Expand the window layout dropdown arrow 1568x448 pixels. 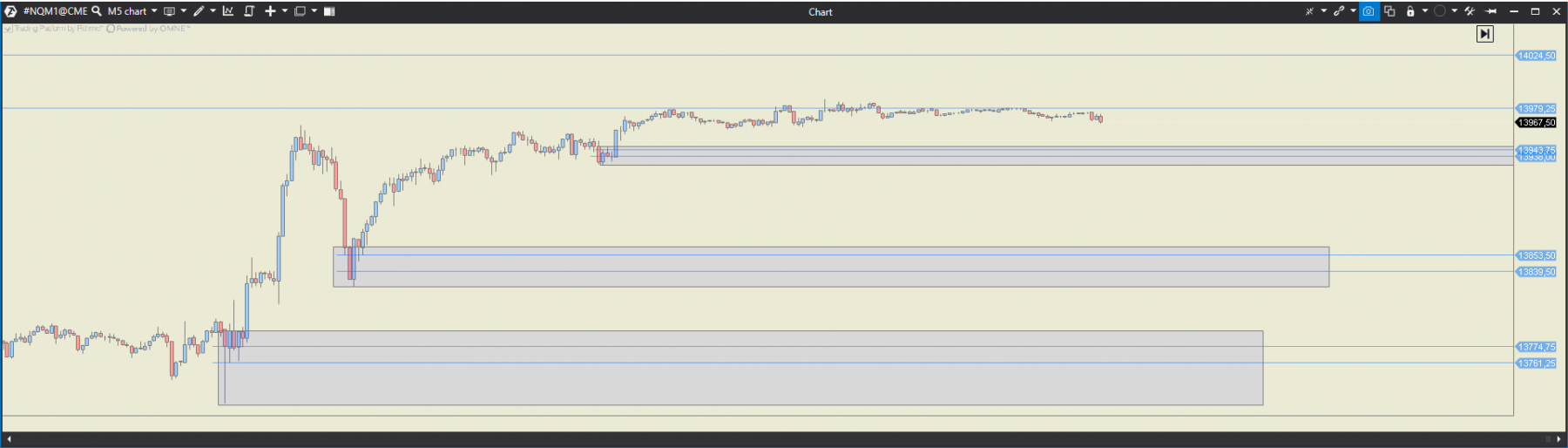pos(314,11)
